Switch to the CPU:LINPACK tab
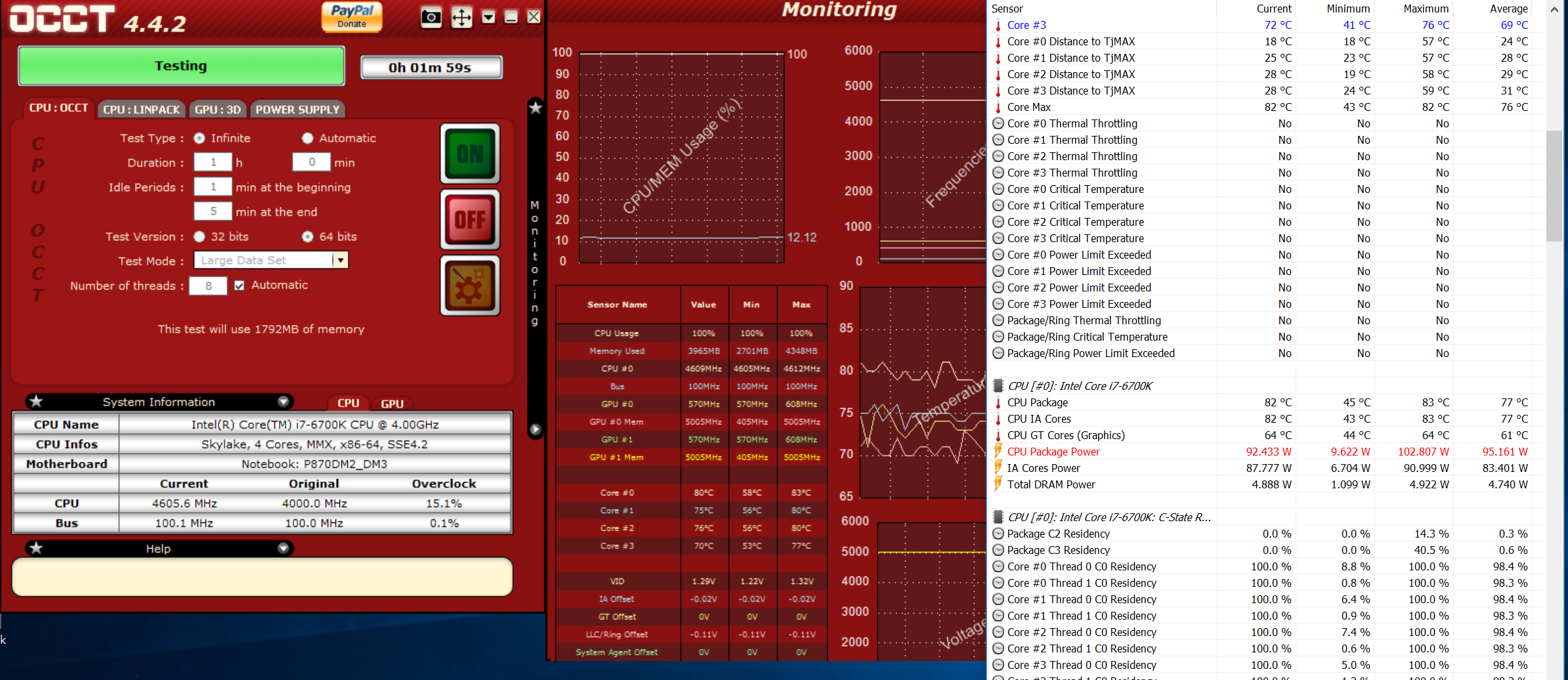This screenshot has width=1568, height=680. coord(142,110)
